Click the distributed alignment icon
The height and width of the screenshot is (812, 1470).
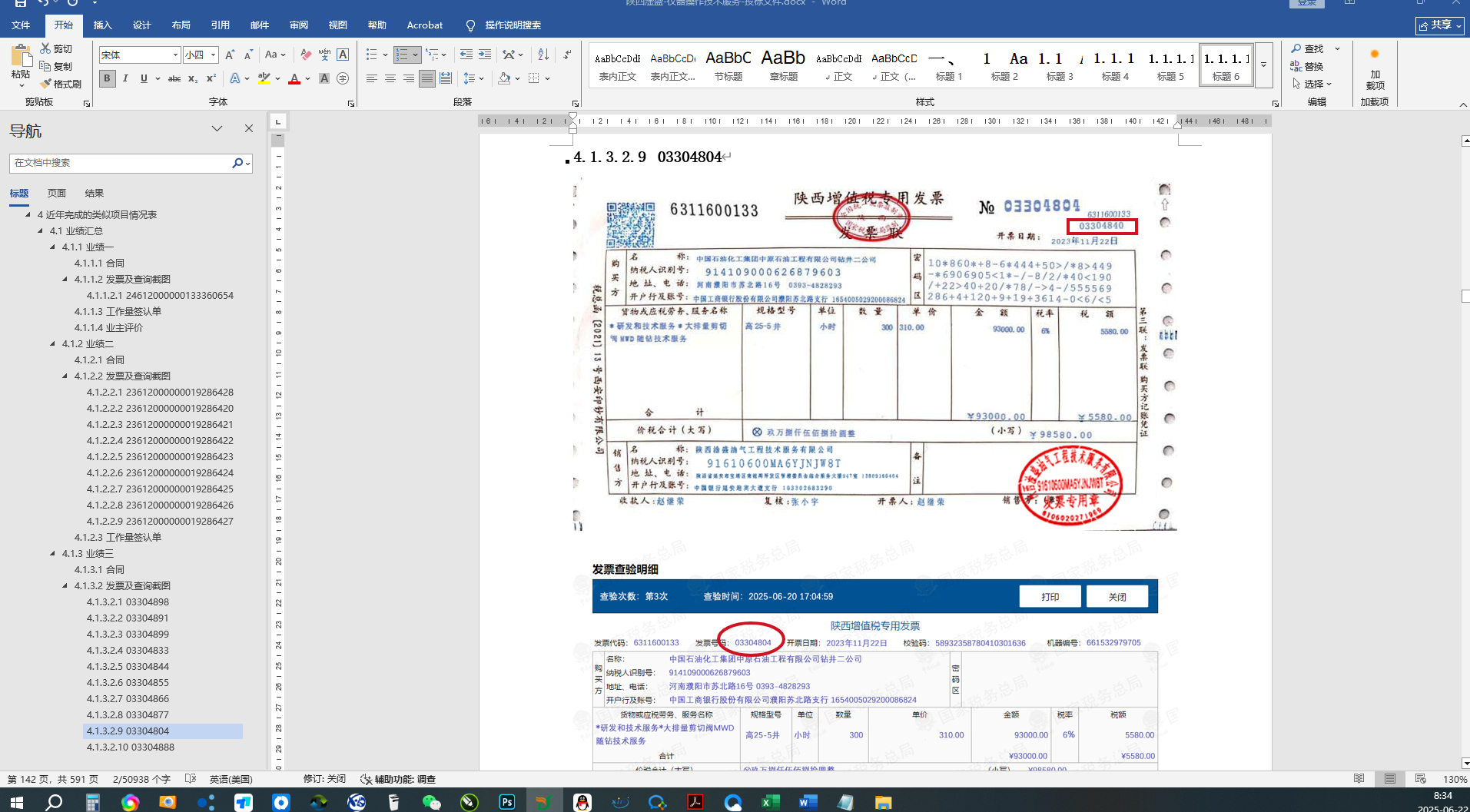(446, 78)
